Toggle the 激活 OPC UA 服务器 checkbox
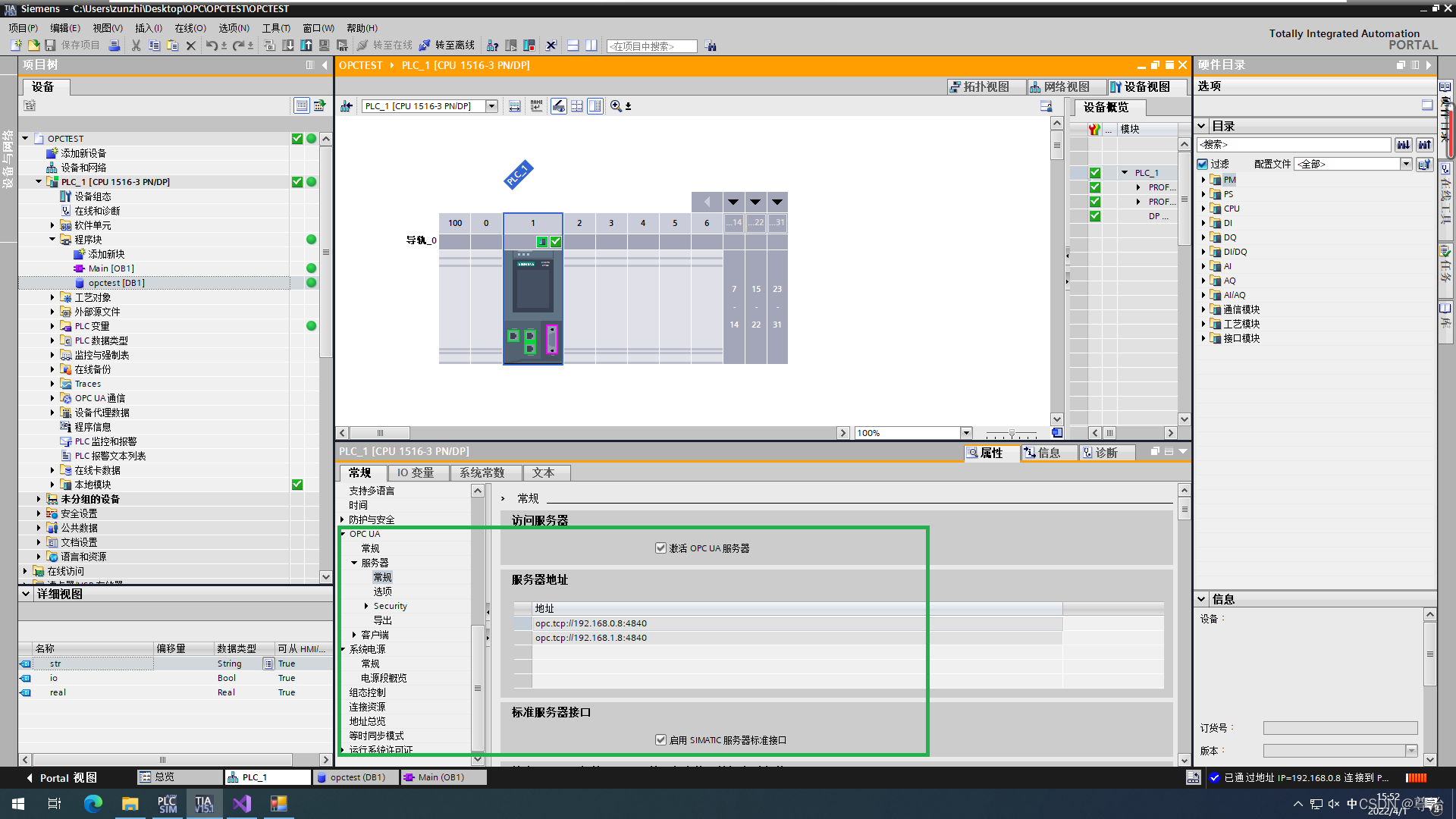Viewport: 1456px width, 819px height. (x=661, y=548)
